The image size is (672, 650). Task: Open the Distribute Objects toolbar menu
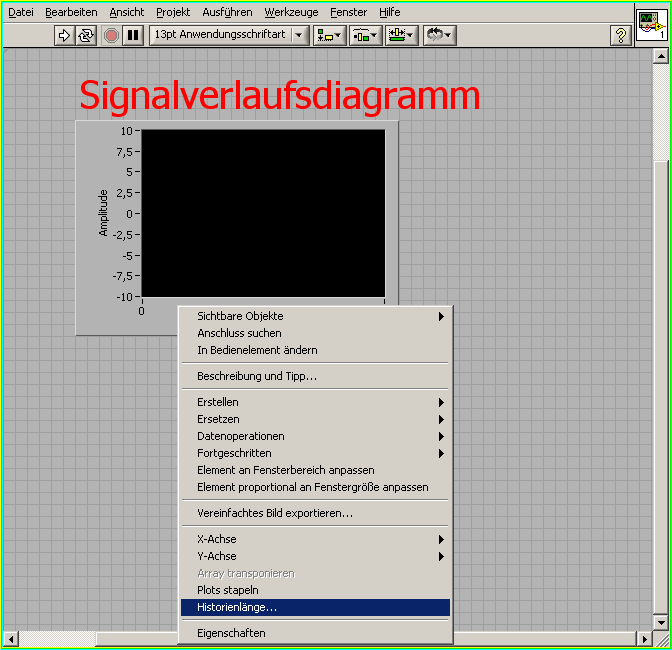click(x=366, y=35)
